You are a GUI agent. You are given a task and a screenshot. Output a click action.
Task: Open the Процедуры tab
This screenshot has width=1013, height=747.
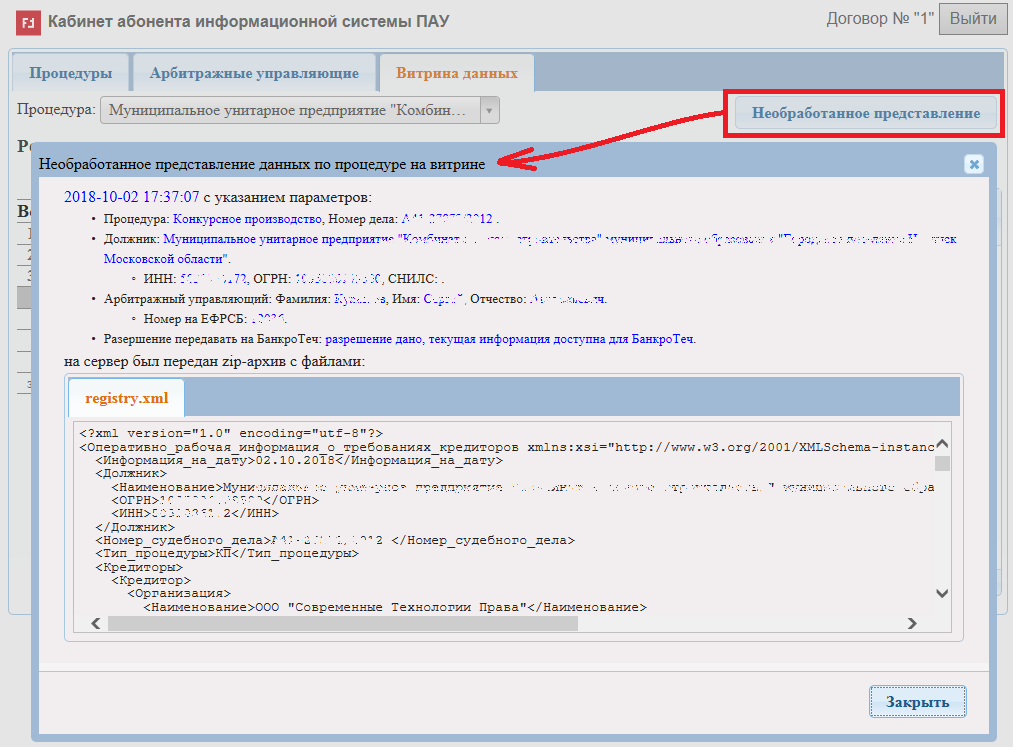tap(70, 73)
